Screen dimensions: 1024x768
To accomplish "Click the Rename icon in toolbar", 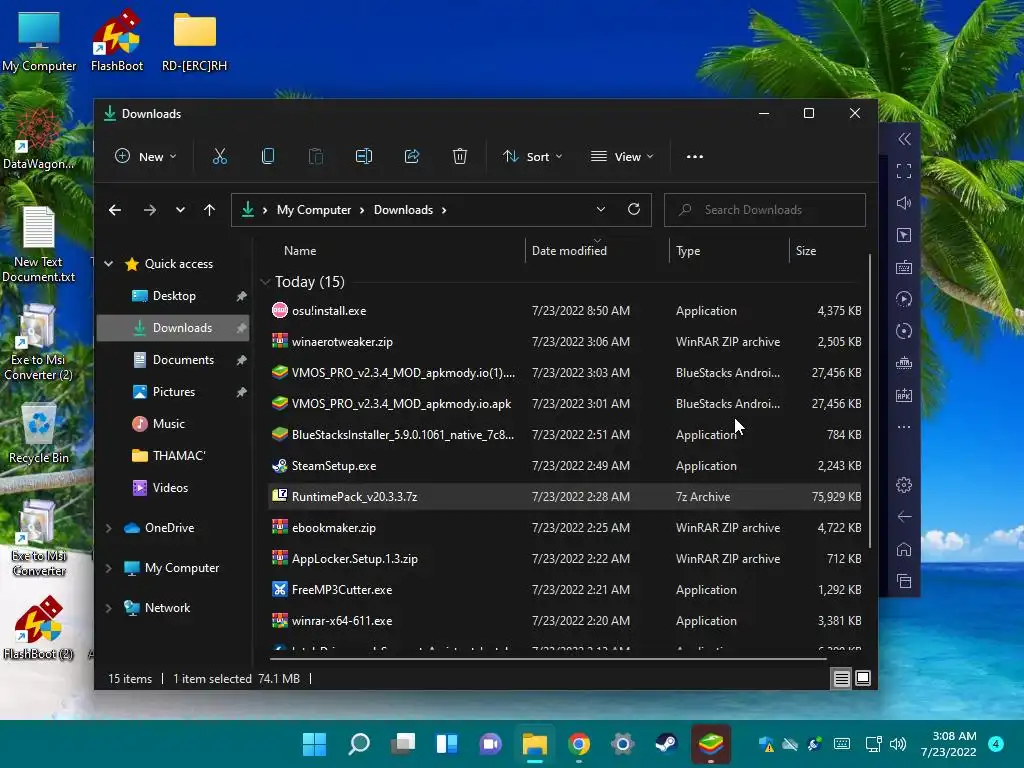I will pyautogui.click(x=364, y=157).
